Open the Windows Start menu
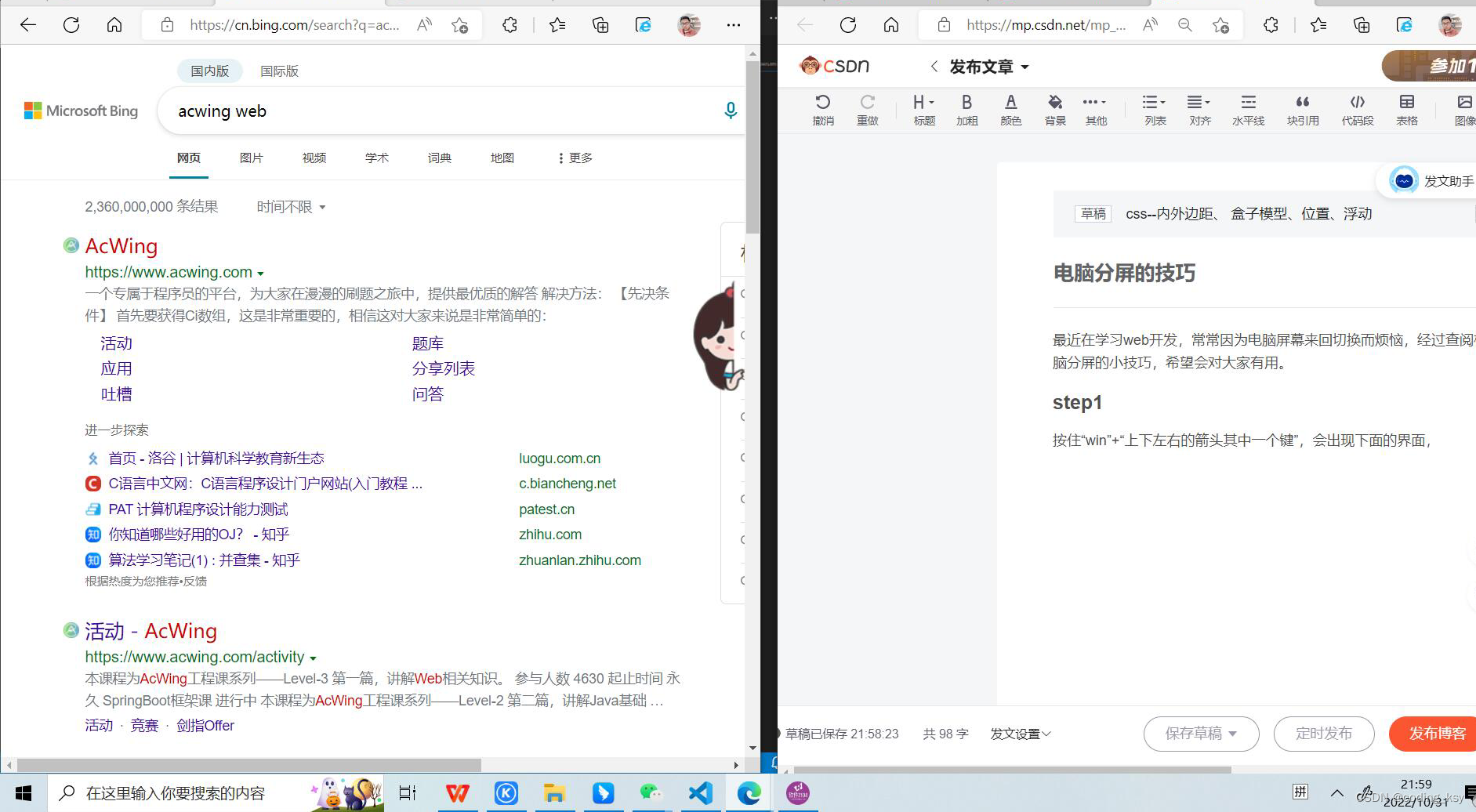Viewport: 1476px width, 812px height. (x=24, y=793)
